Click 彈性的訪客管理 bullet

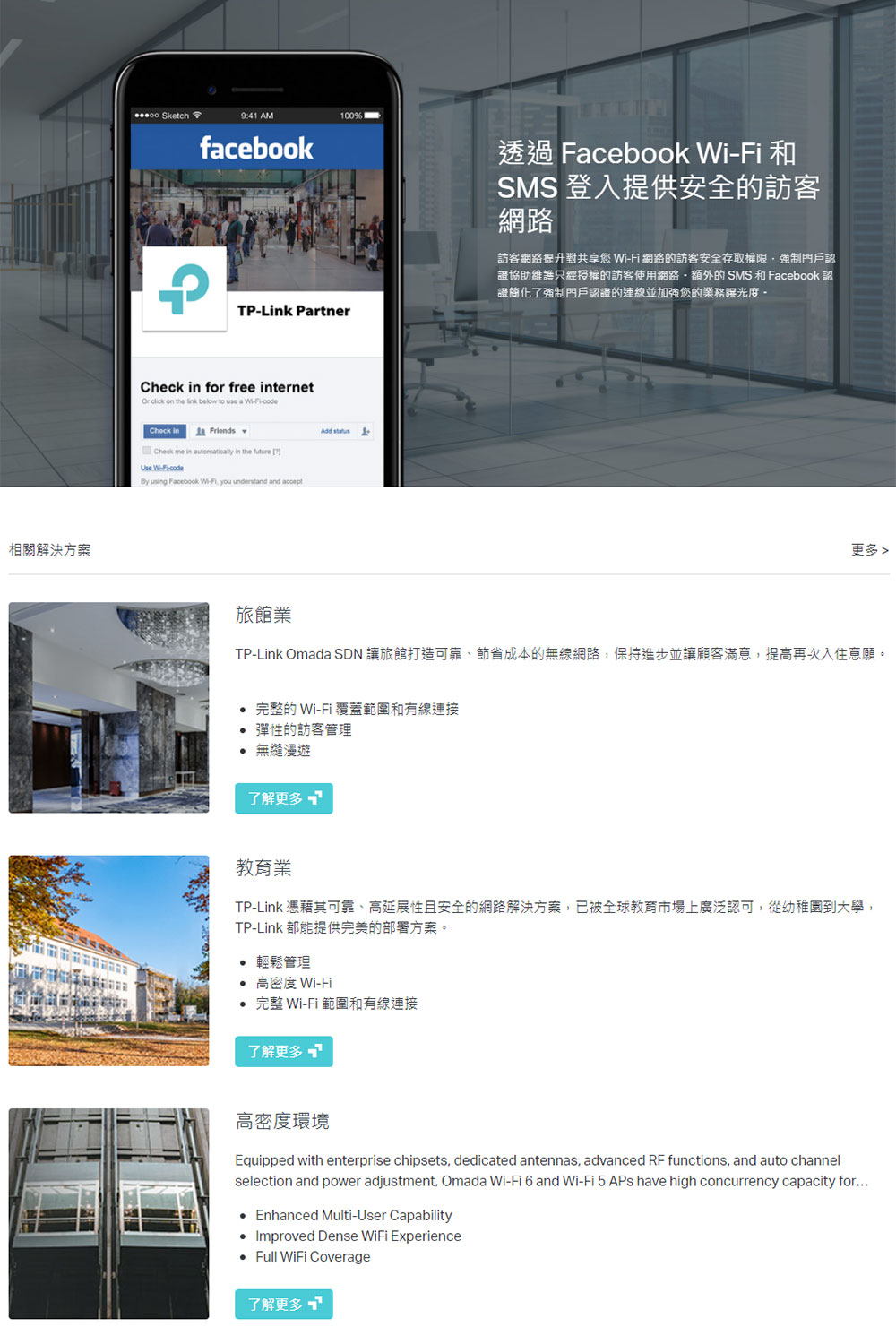pyautogui.click(x=304, y=729)
